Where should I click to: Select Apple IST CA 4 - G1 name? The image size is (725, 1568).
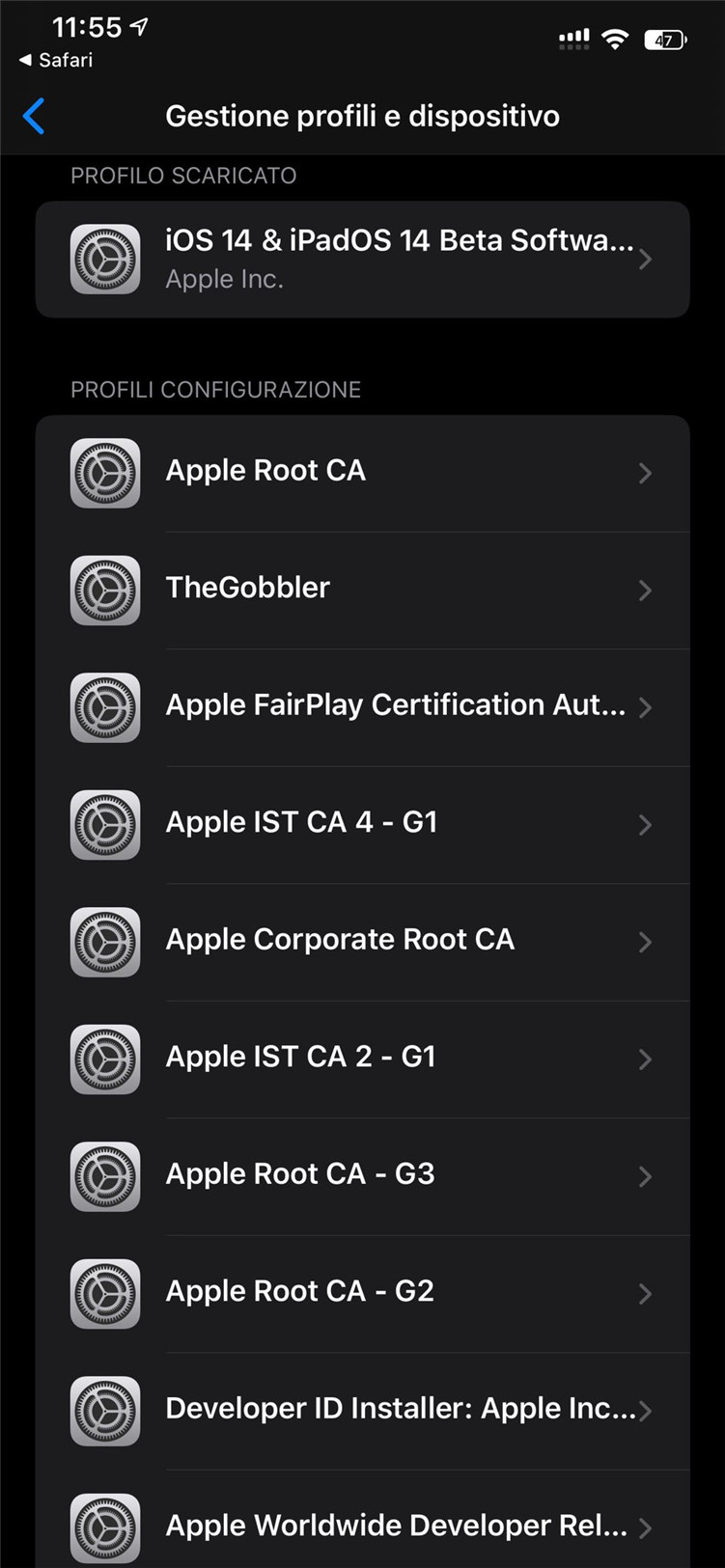click(301, 821)
